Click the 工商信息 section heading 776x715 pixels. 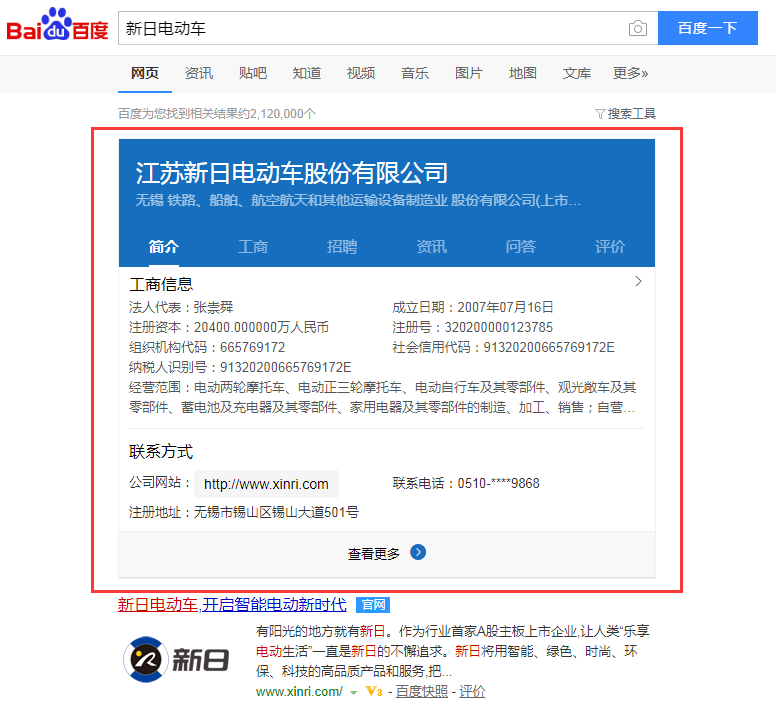coord(161,285)
